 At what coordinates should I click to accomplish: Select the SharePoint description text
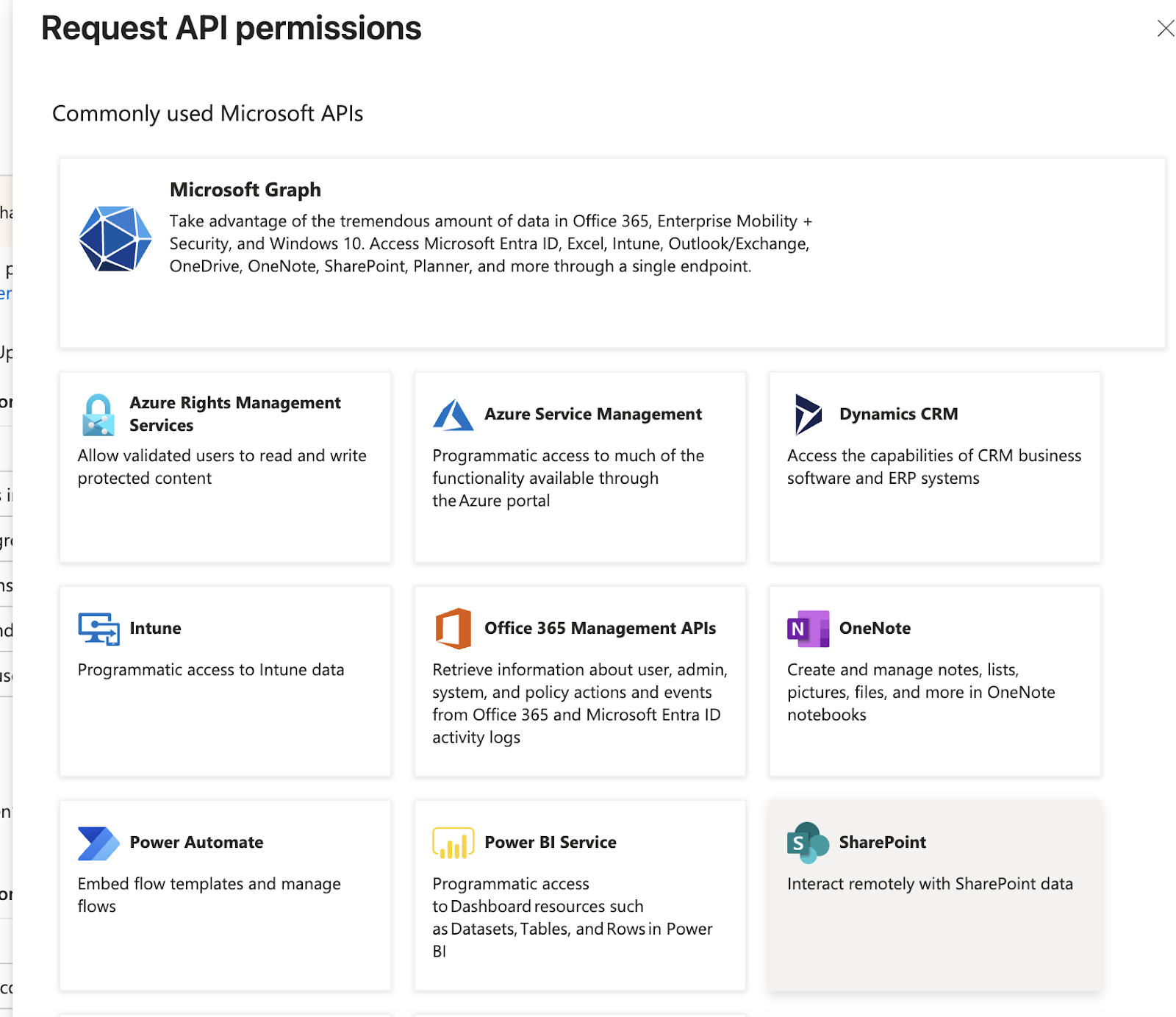[929, 884]
